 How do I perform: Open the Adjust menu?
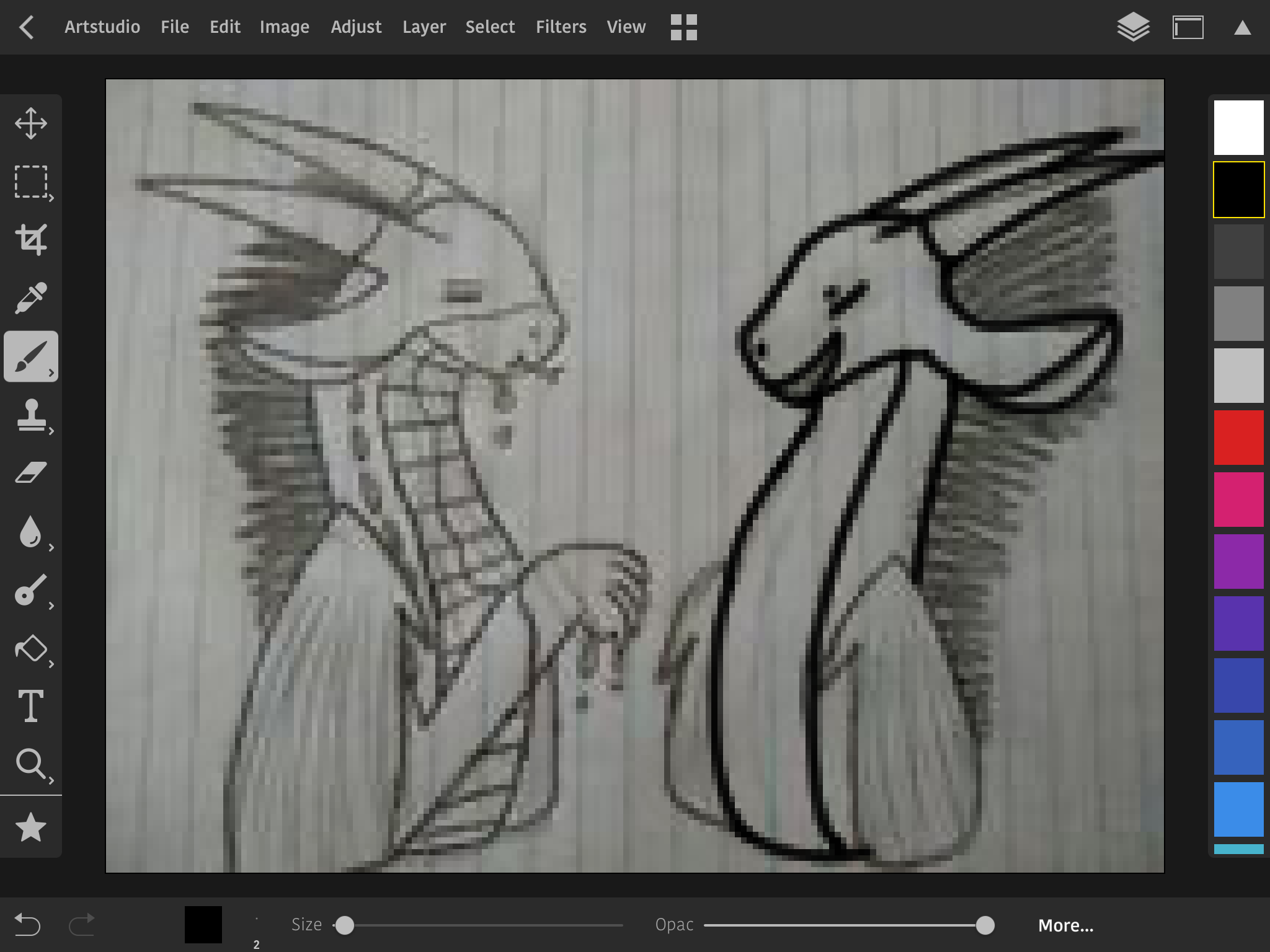point(356,27)
